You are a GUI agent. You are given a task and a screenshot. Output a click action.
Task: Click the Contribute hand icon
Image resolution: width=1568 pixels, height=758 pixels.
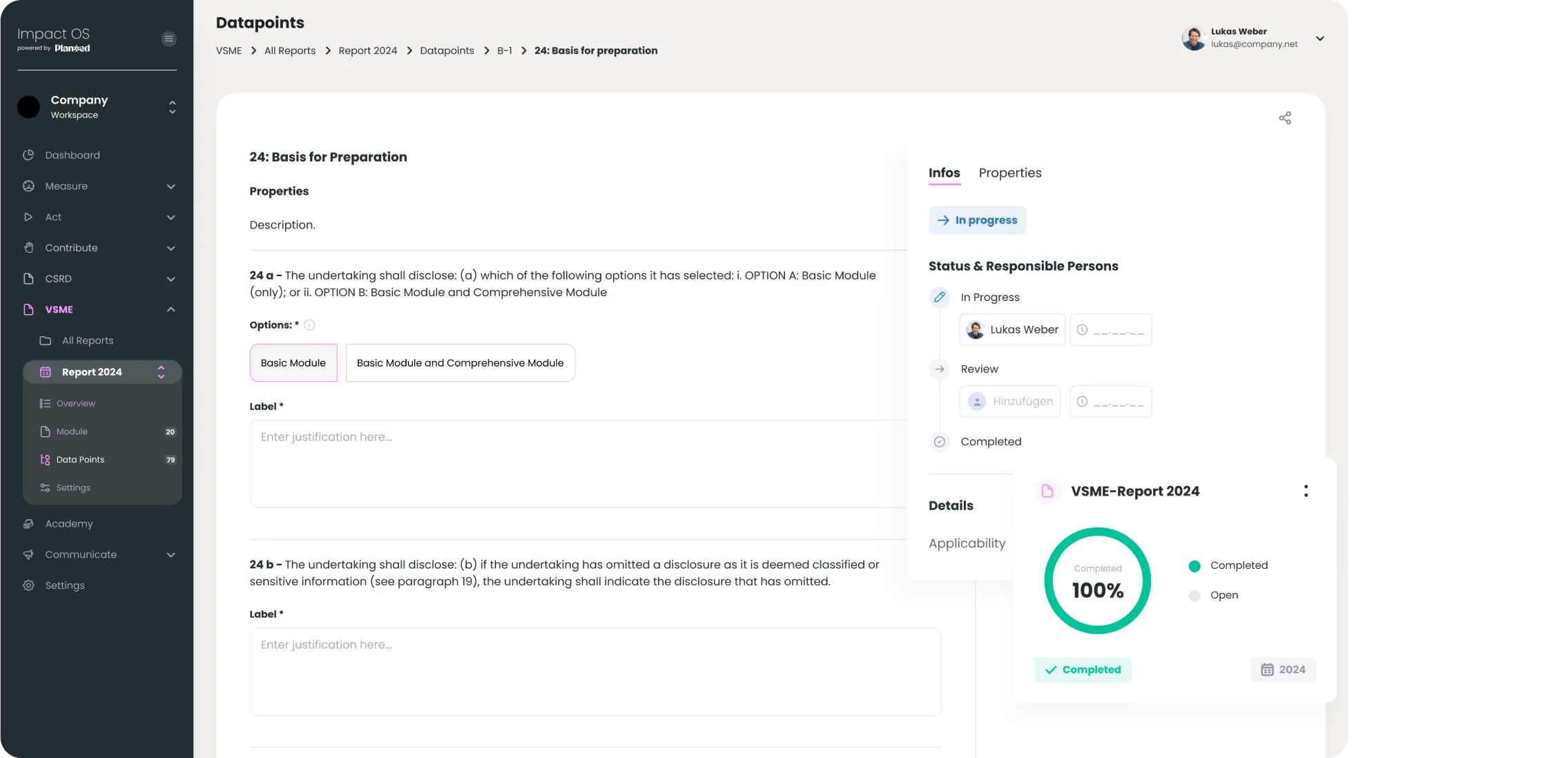tap(28, 247)
